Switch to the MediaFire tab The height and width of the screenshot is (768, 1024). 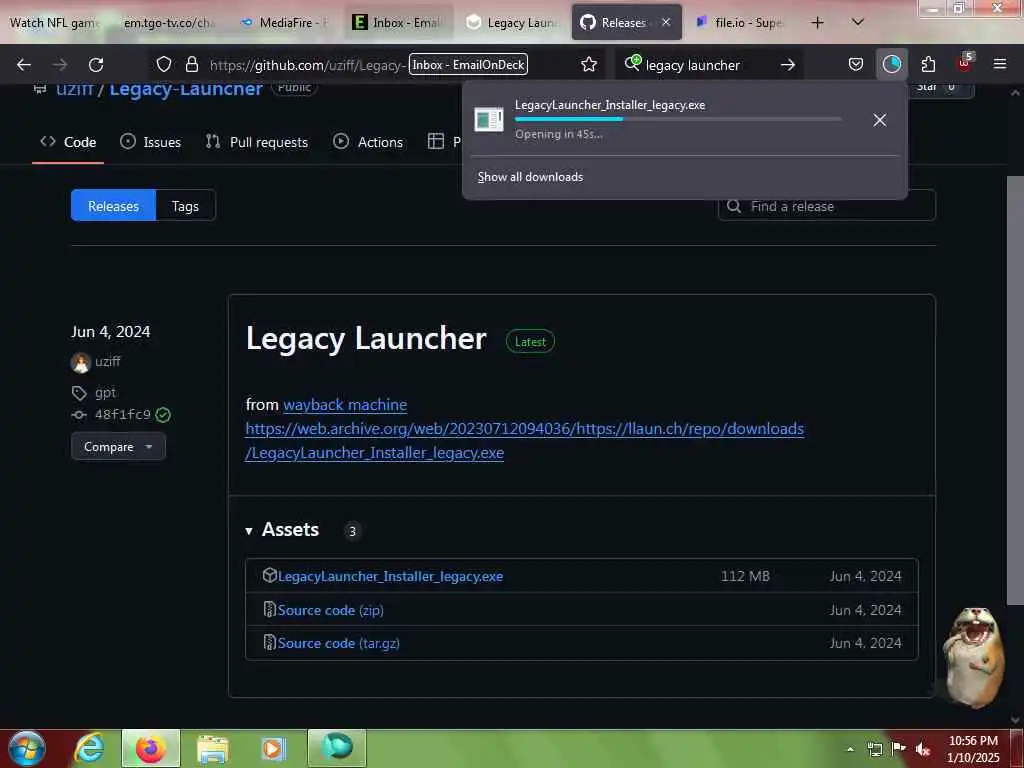(x=283, y=23)
